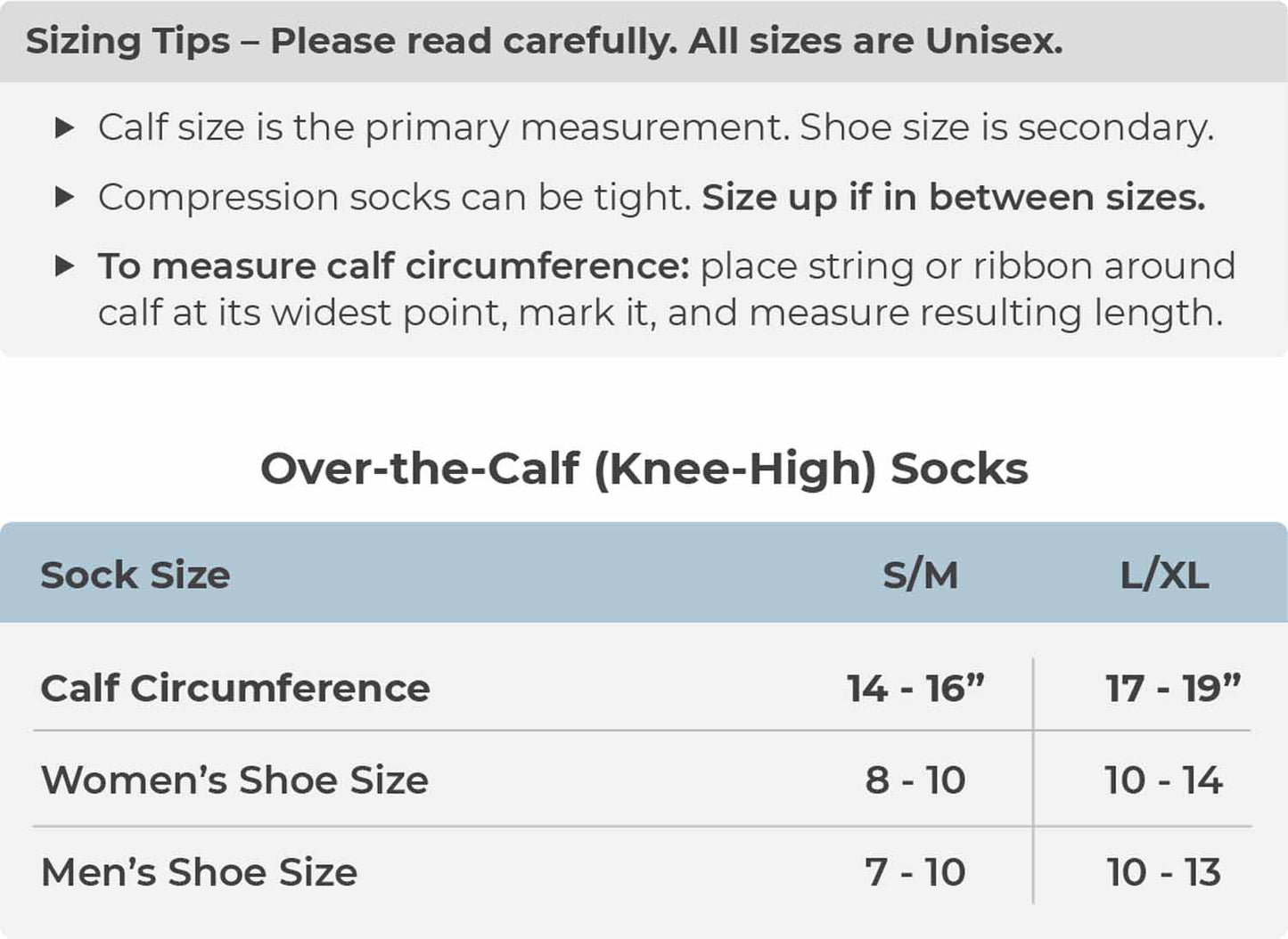This screenshot has width=1288, height=939.
Task: Click the Calf Circumference row label
Action: (x=235, y=689)
